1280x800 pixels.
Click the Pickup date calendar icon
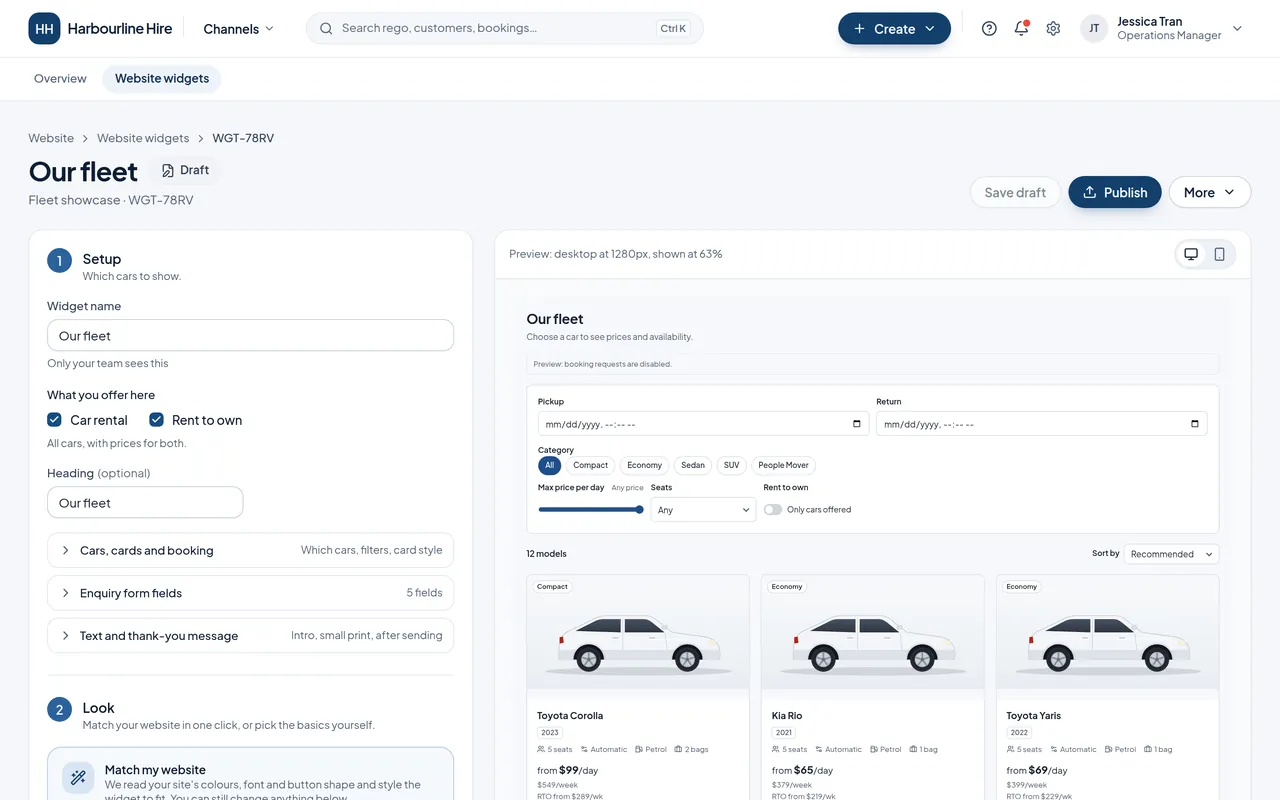857,424
